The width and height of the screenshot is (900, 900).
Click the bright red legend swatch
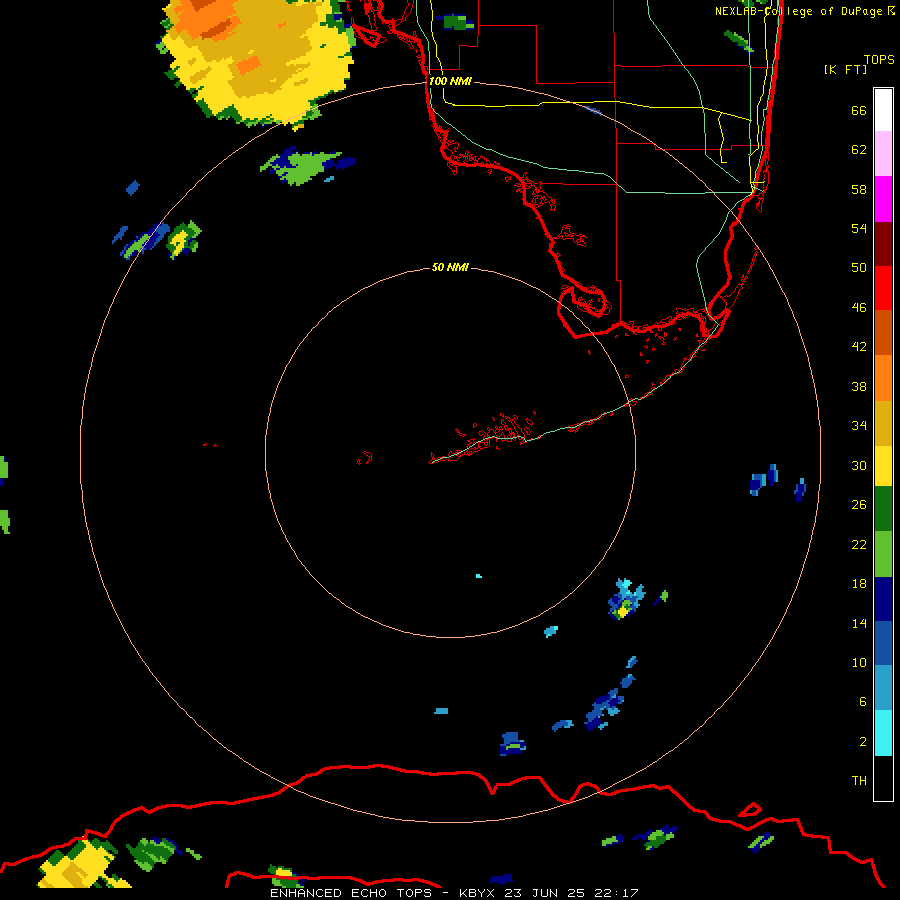coord(883,288)
